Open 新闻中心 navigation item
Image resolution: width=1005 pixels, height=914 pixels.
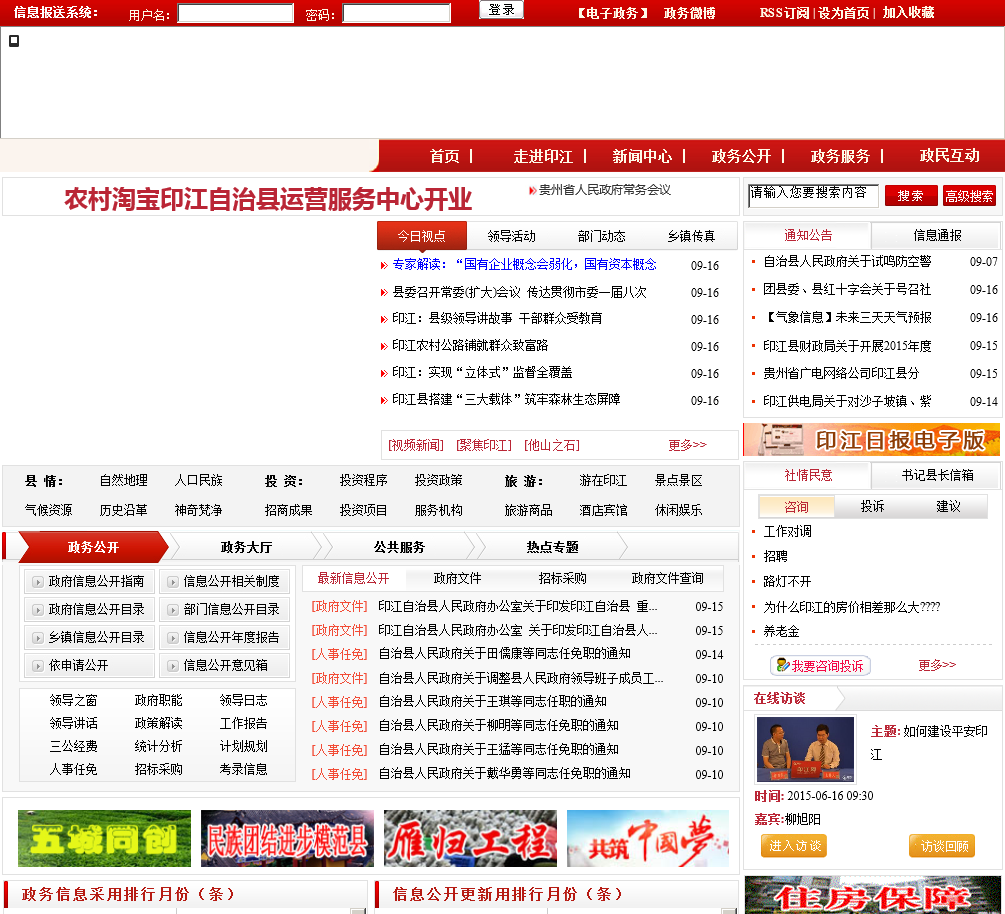tap(642, 156)
